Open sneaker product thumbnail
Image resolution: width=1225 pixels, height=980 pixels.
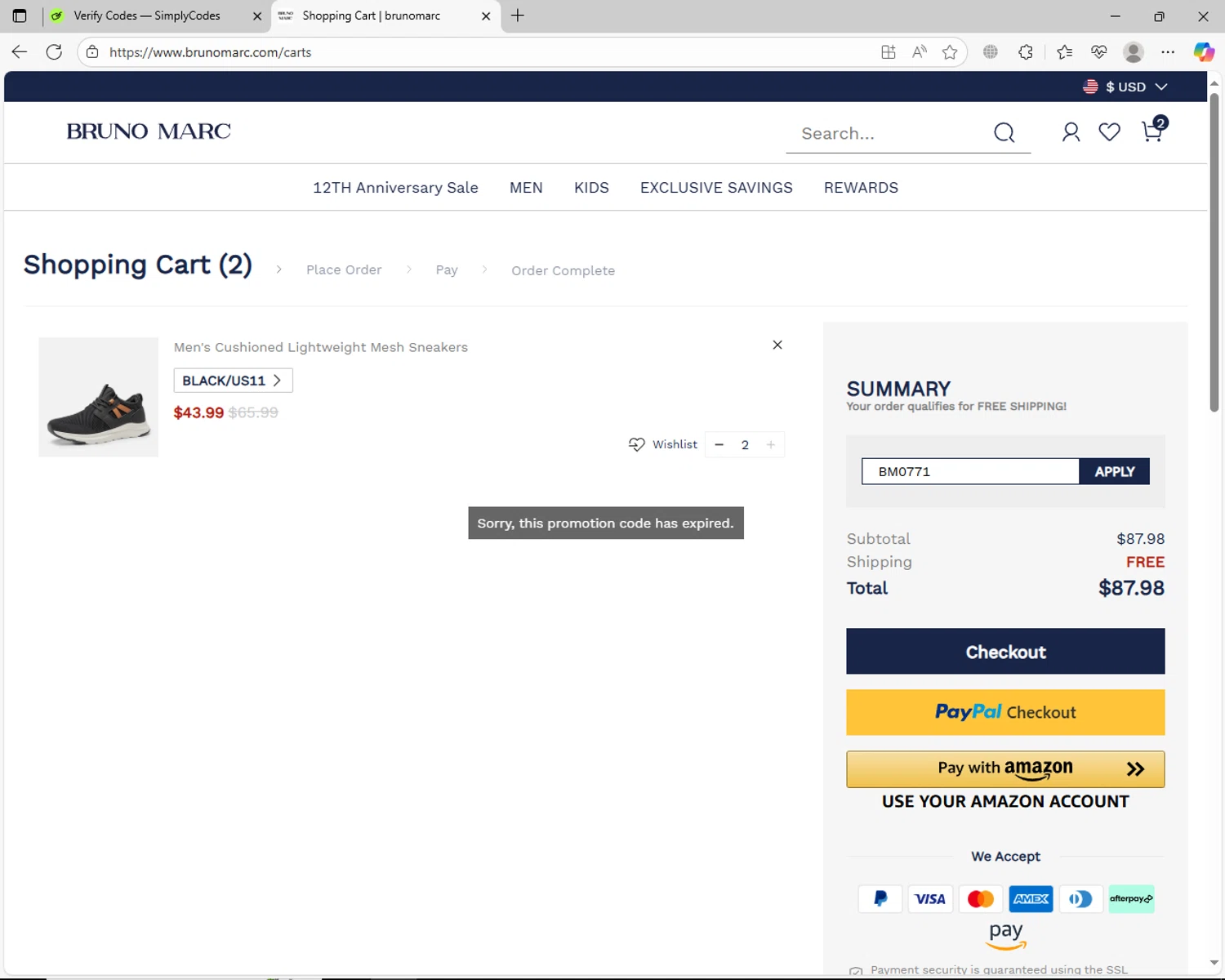[98, 397]
